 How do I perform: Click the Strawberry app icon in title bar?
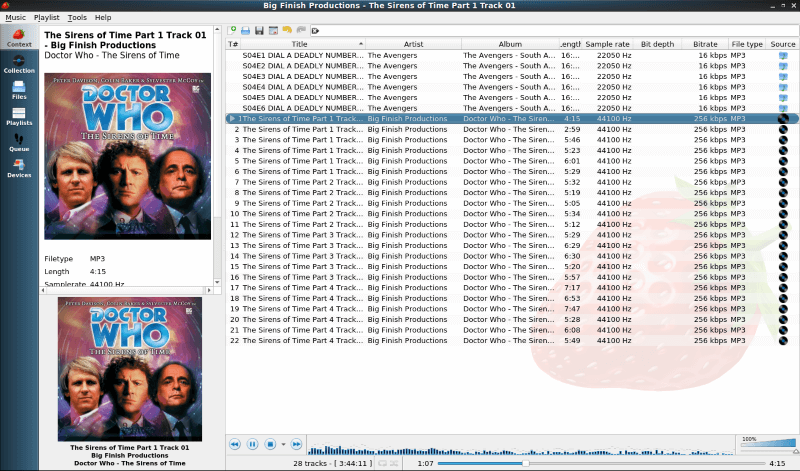(x=6, y=5)
